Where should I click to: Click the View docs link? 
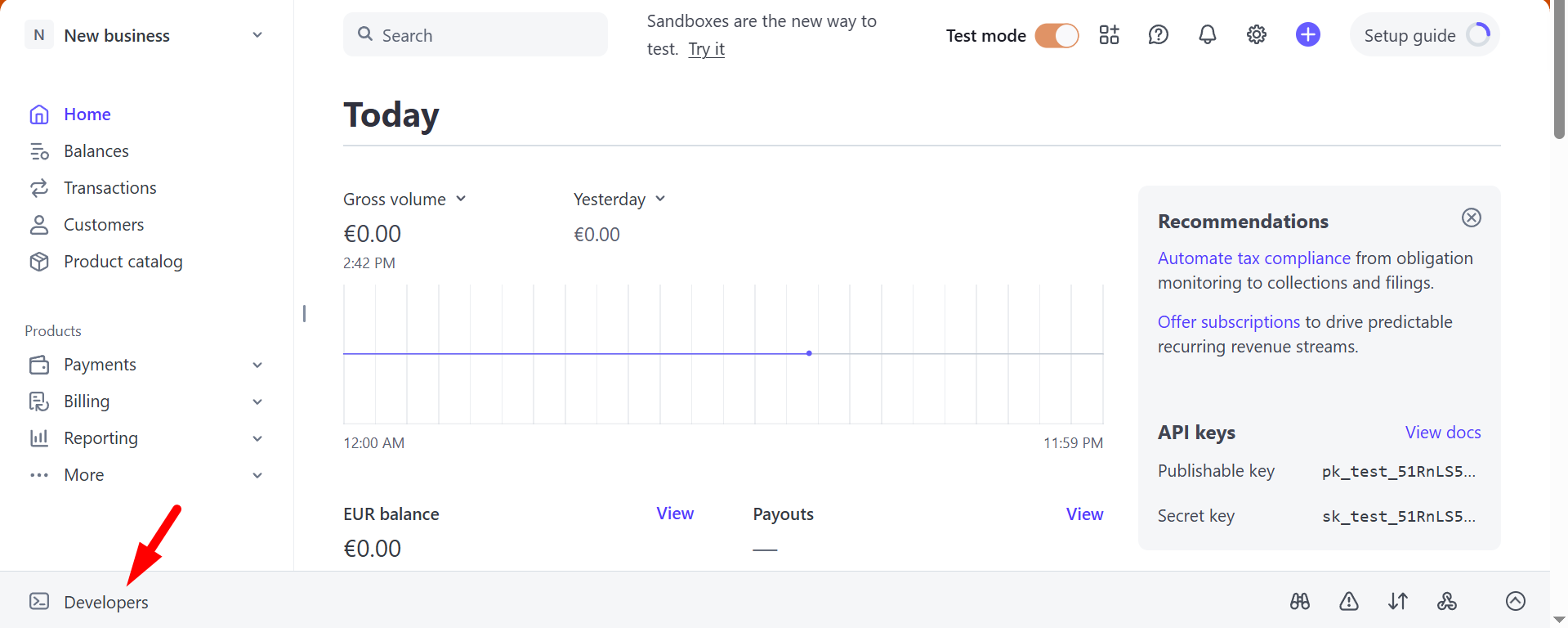[x=1442, y=432]
